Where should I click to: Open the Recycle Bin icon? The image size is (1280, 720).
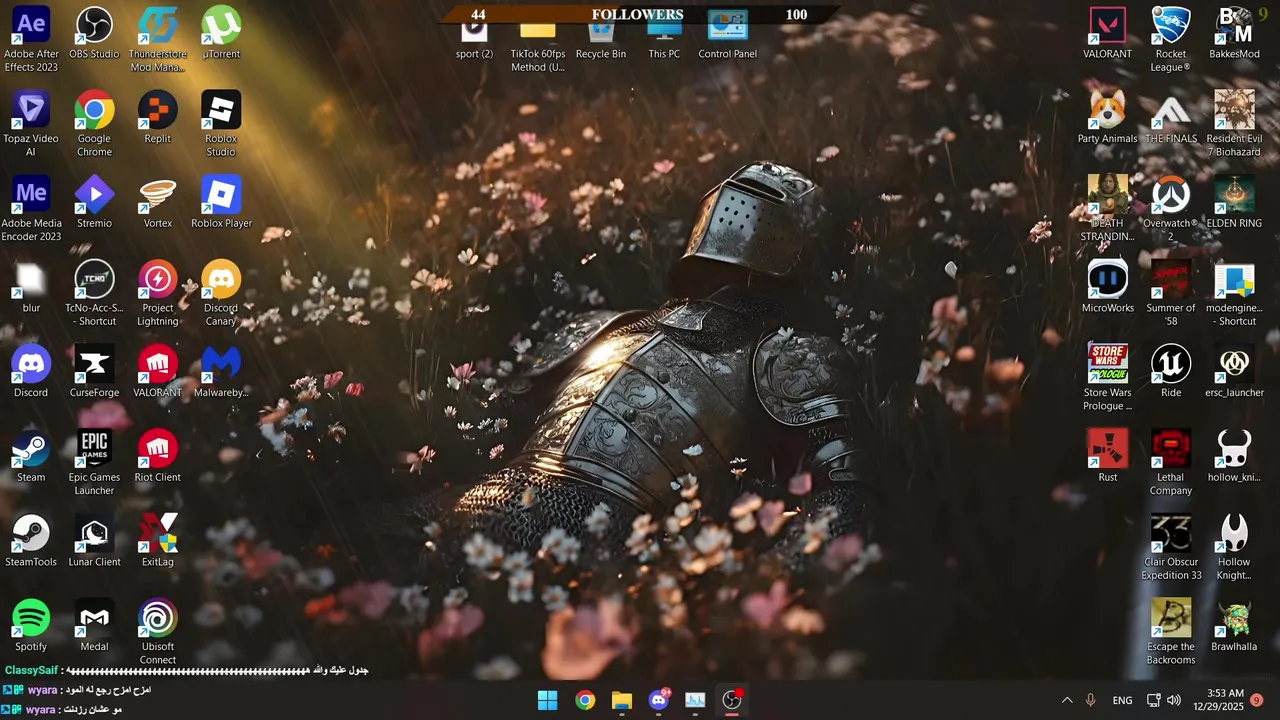pyautogui.click(x=600, y=40)
